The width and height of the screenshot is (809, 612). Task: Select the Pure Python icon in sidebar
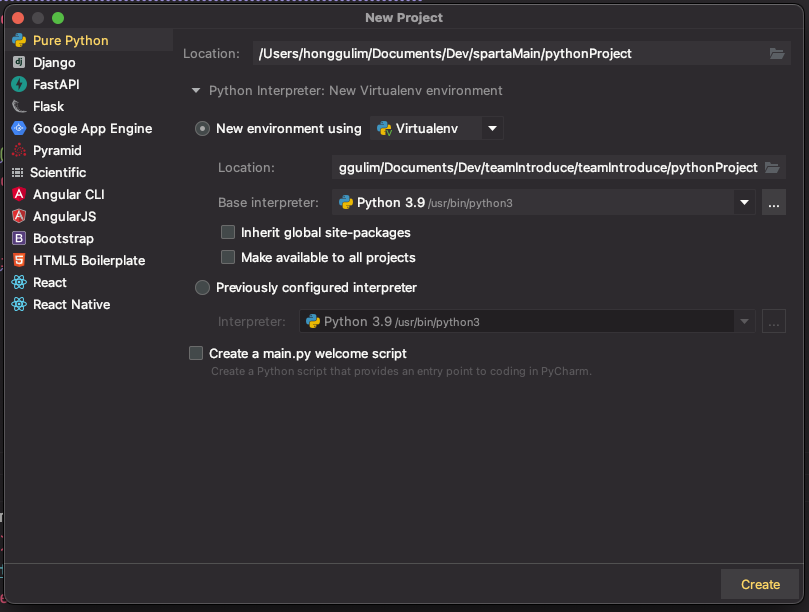pos(19,40)
